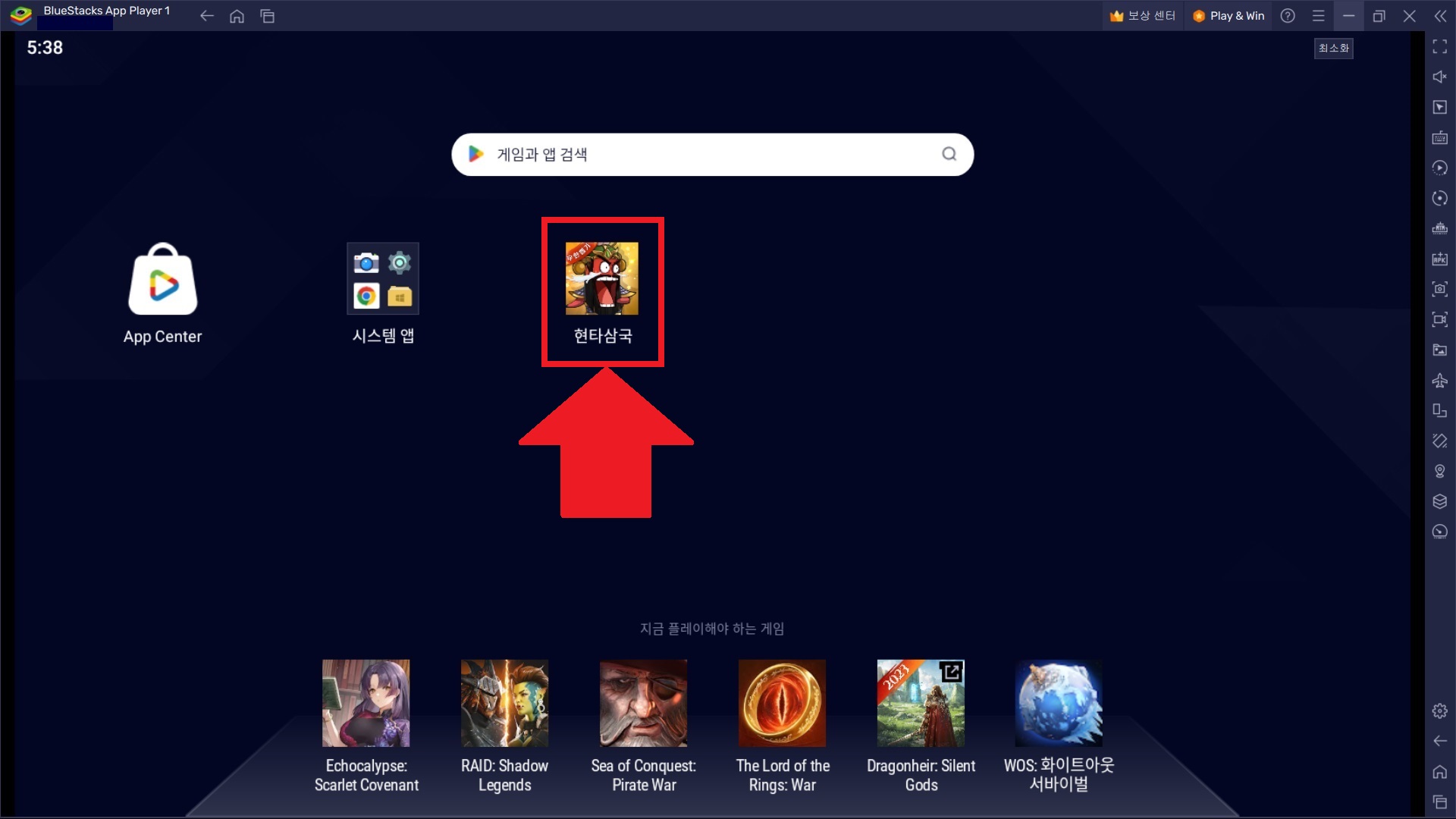The width and height of the screenshot is (1456, 819).
Task: Click the macro recorder sidebar icon
Action: tap(1439, 199)
